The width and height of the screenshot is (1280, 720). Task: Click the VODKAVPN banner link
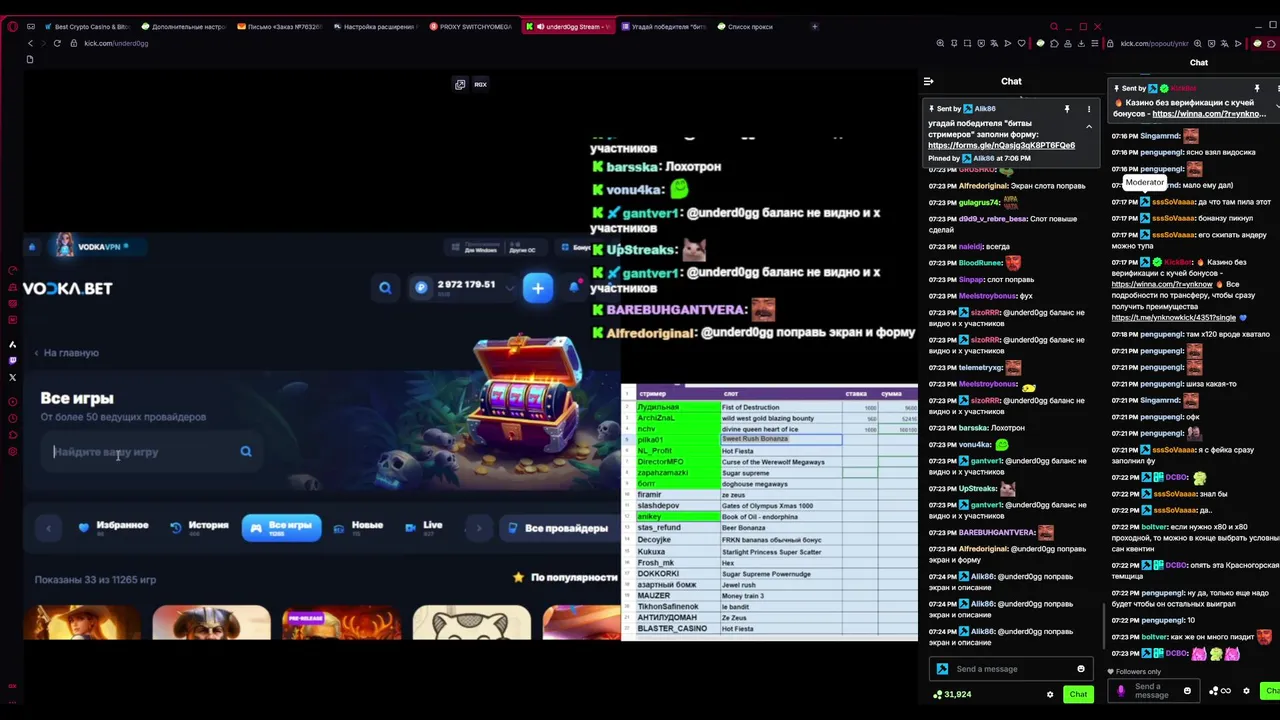(x=98, y=246)
